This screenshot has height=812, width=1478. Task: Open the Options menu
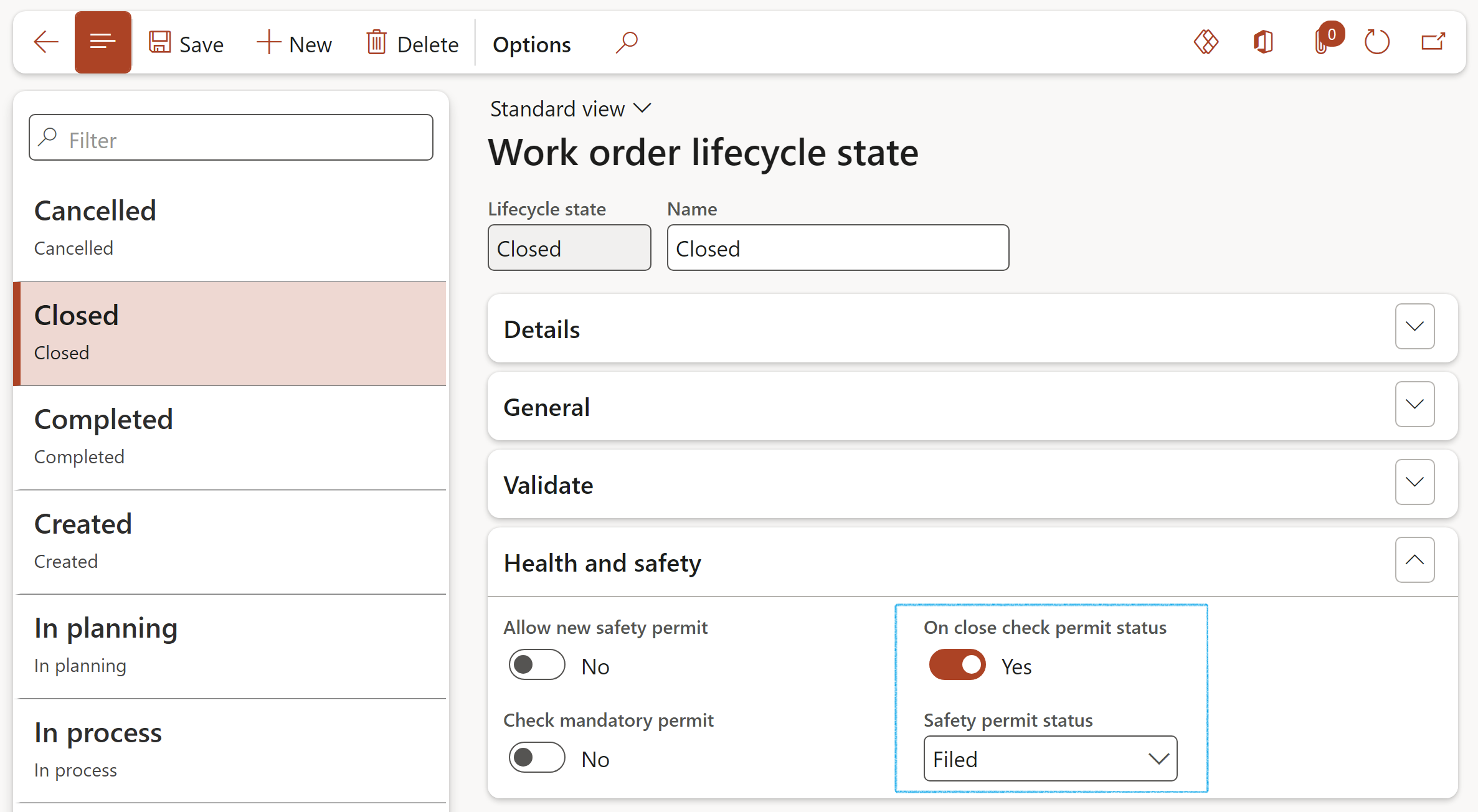[x=531, y=44]
